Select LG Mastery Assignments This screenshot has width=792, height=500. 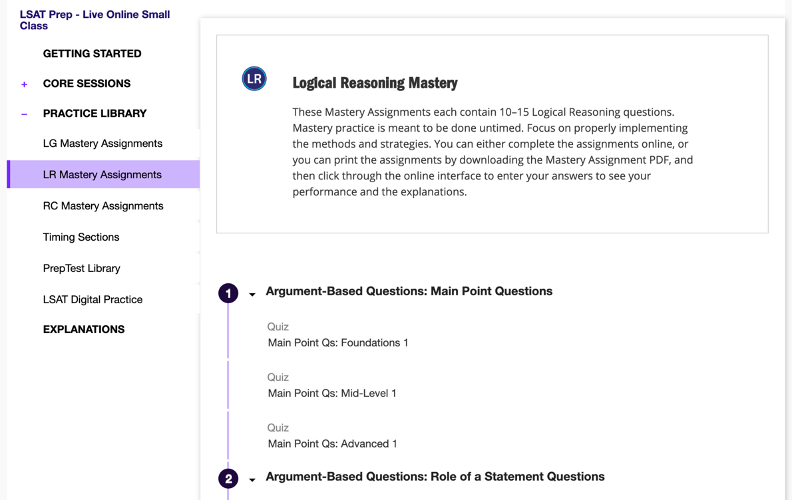click(102, 143)
